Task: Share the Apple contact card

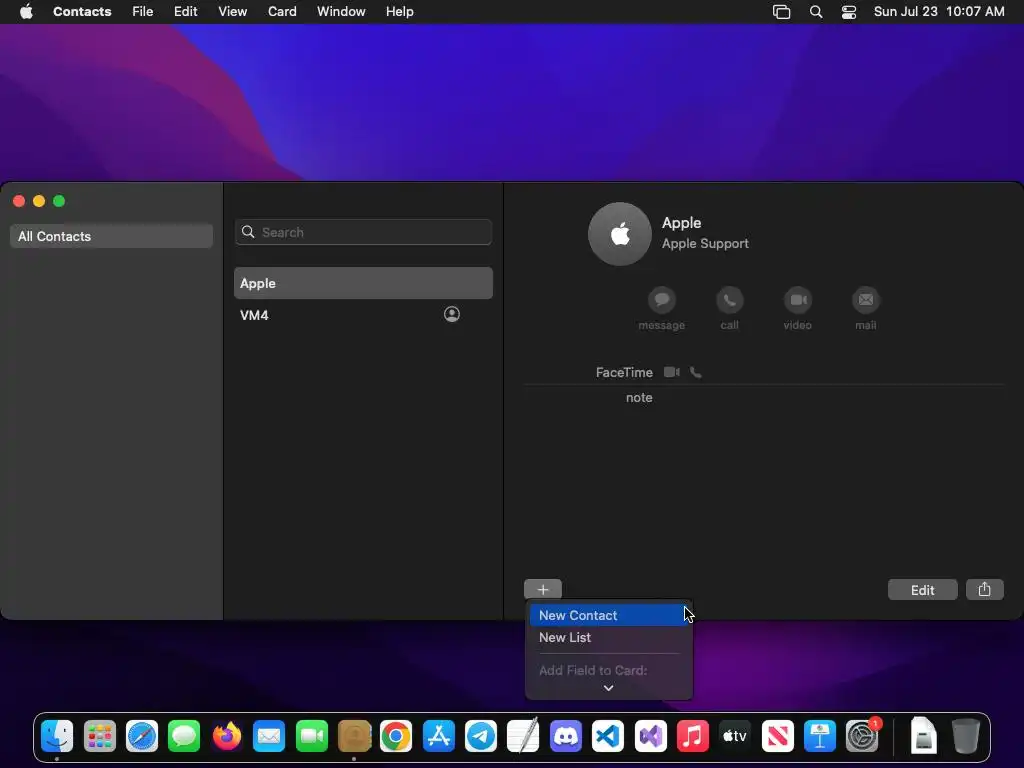Action: tap(984, 590)
